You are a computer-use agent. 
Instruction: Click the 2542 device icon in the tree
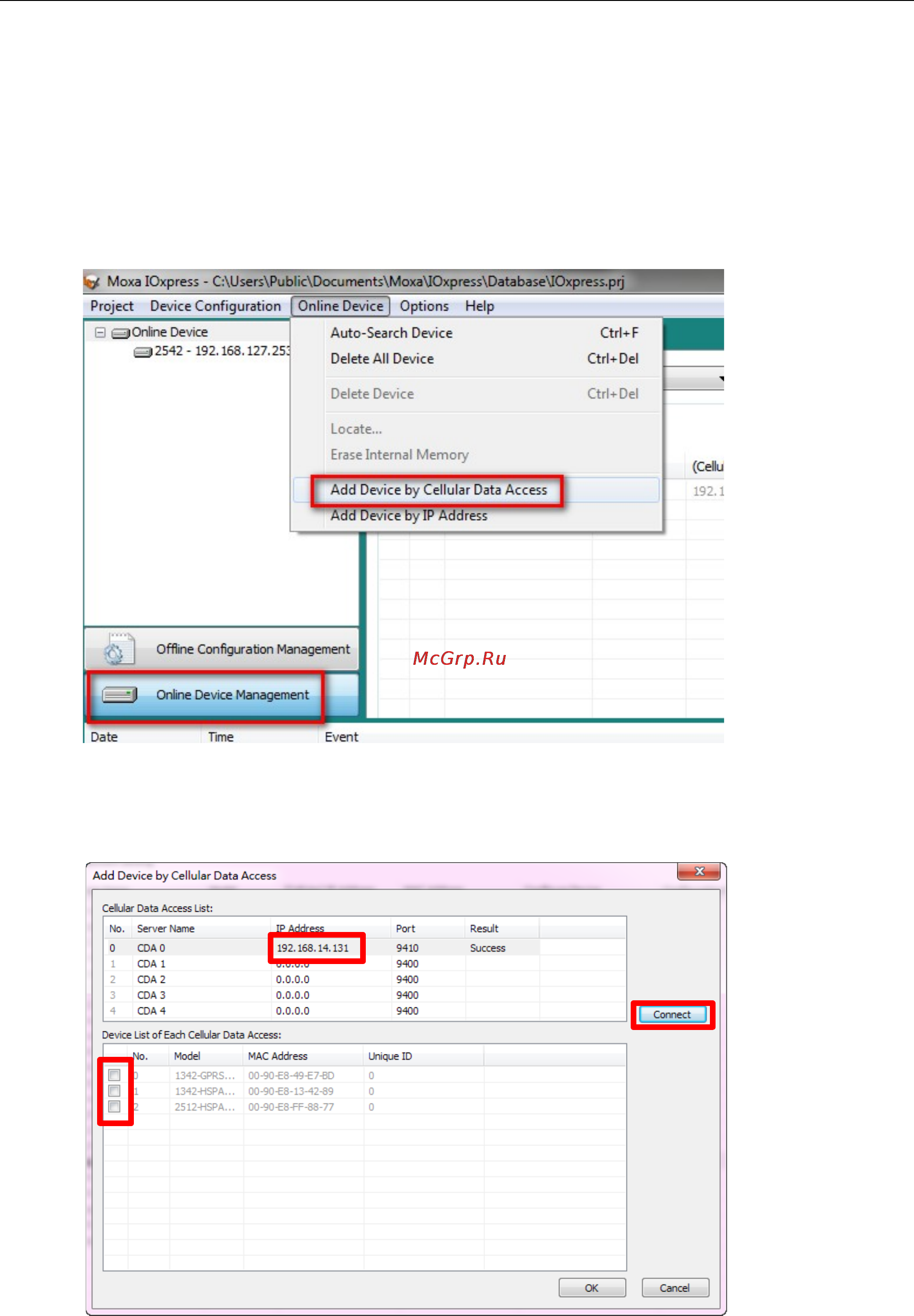click(x=143, y=352)
